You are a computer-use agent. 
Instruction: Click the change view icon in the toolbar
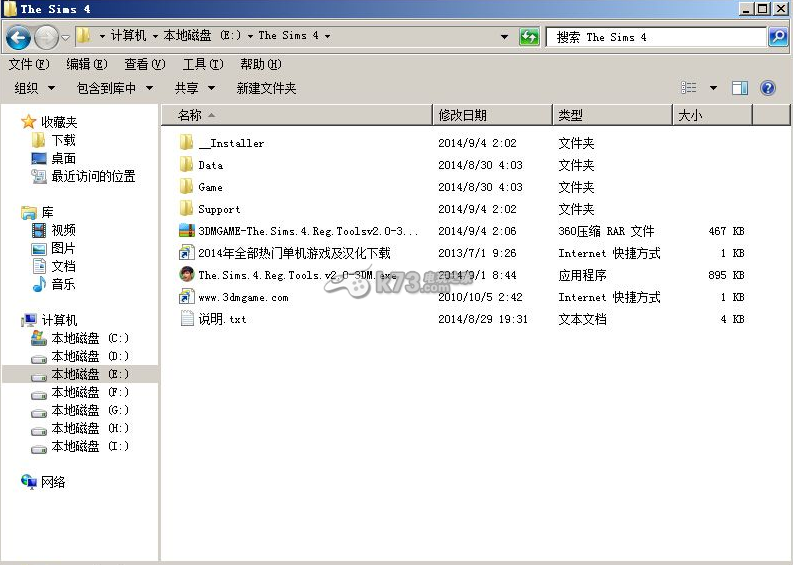(689, 88)
